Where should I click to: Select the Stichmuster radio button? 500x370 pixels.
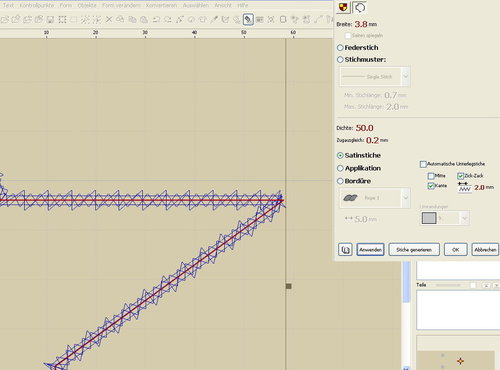(x=340, y=60)
